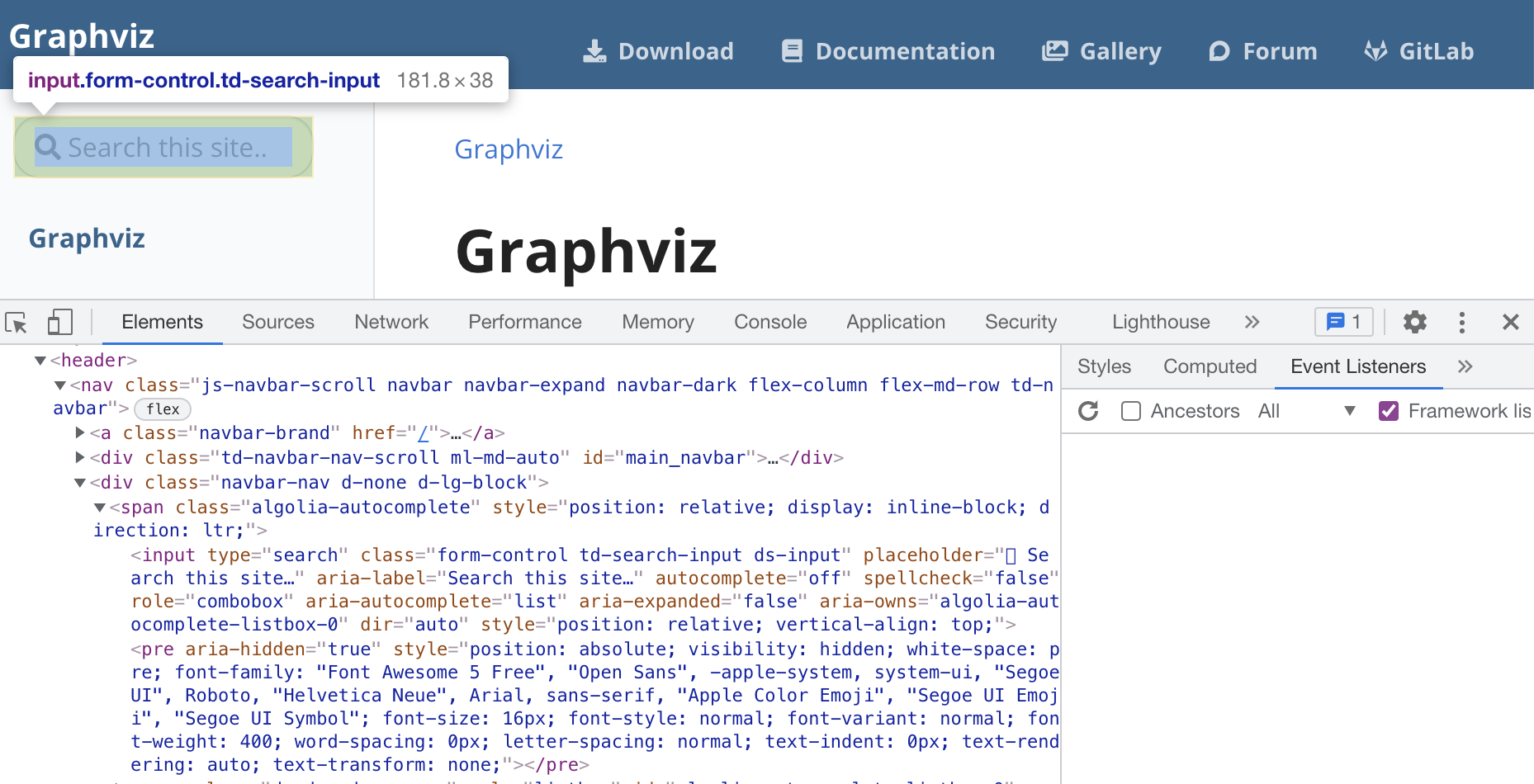Open the DevTools three-dot menu
The width and height of the screenshot is (1534, 784).
pos(1461,322)
